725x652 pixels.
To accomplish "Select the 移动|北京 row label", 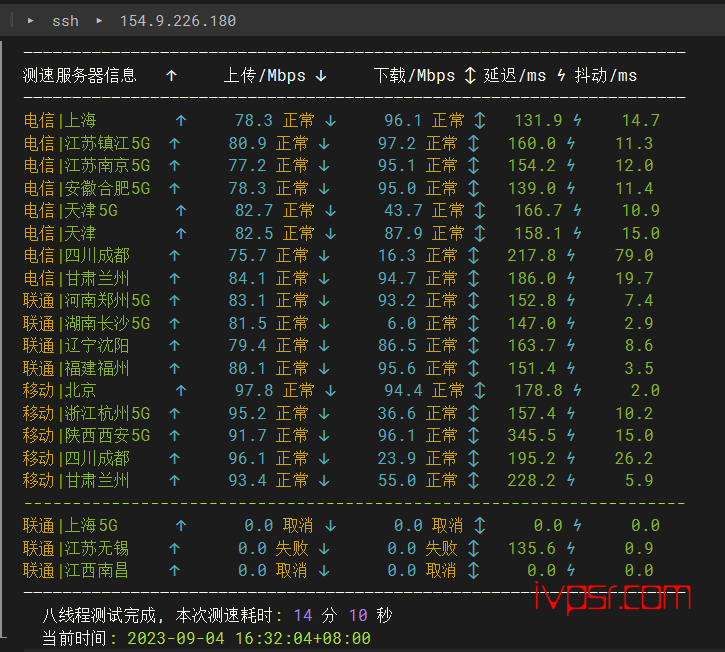I will click(60, 391).
